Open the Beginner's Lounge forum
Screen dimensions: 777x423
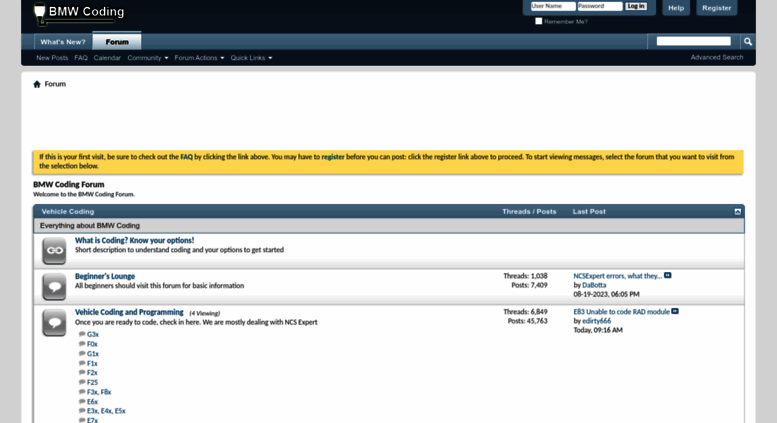[105, 276]
